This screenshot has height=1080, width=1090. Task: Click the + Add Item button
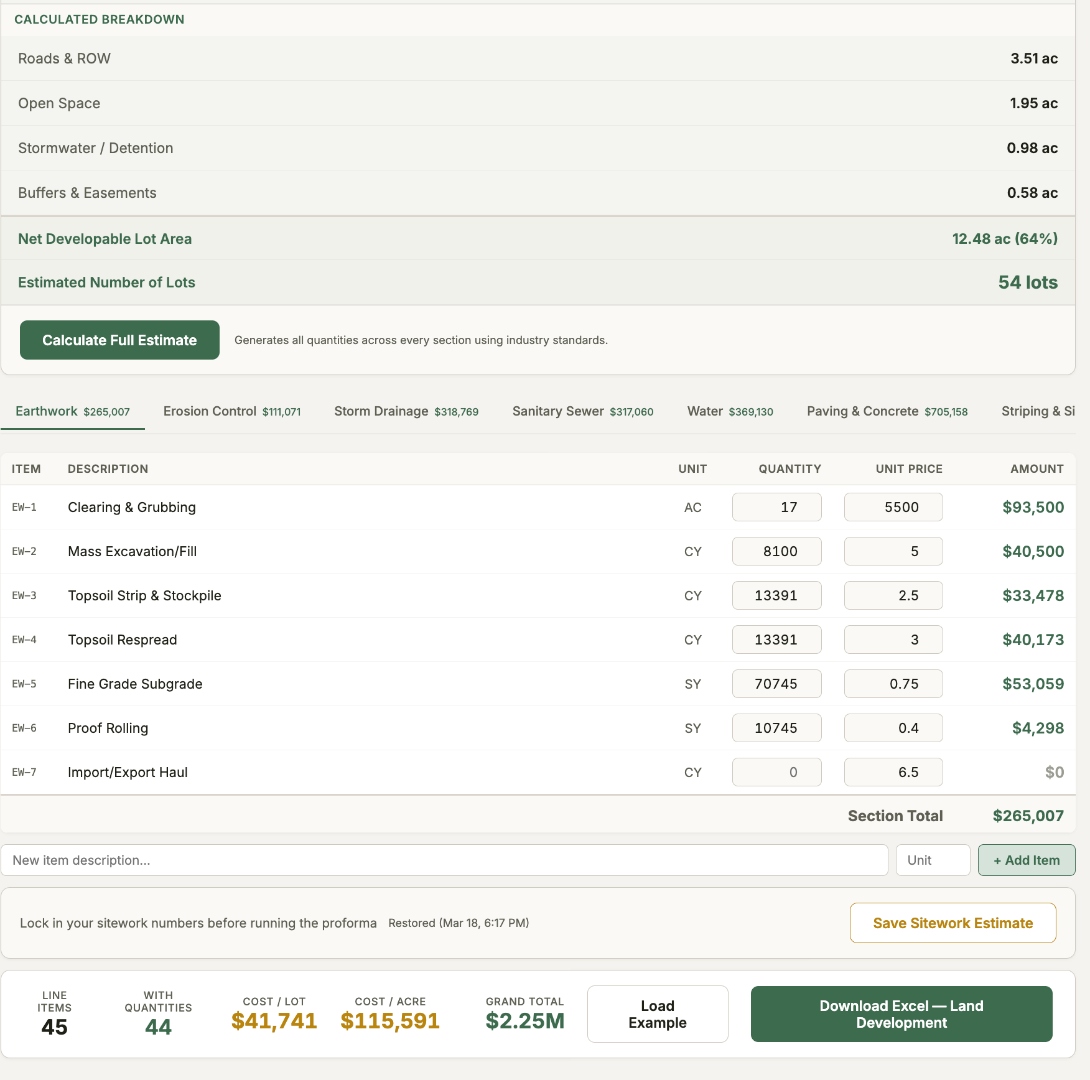coord(1026,859)
